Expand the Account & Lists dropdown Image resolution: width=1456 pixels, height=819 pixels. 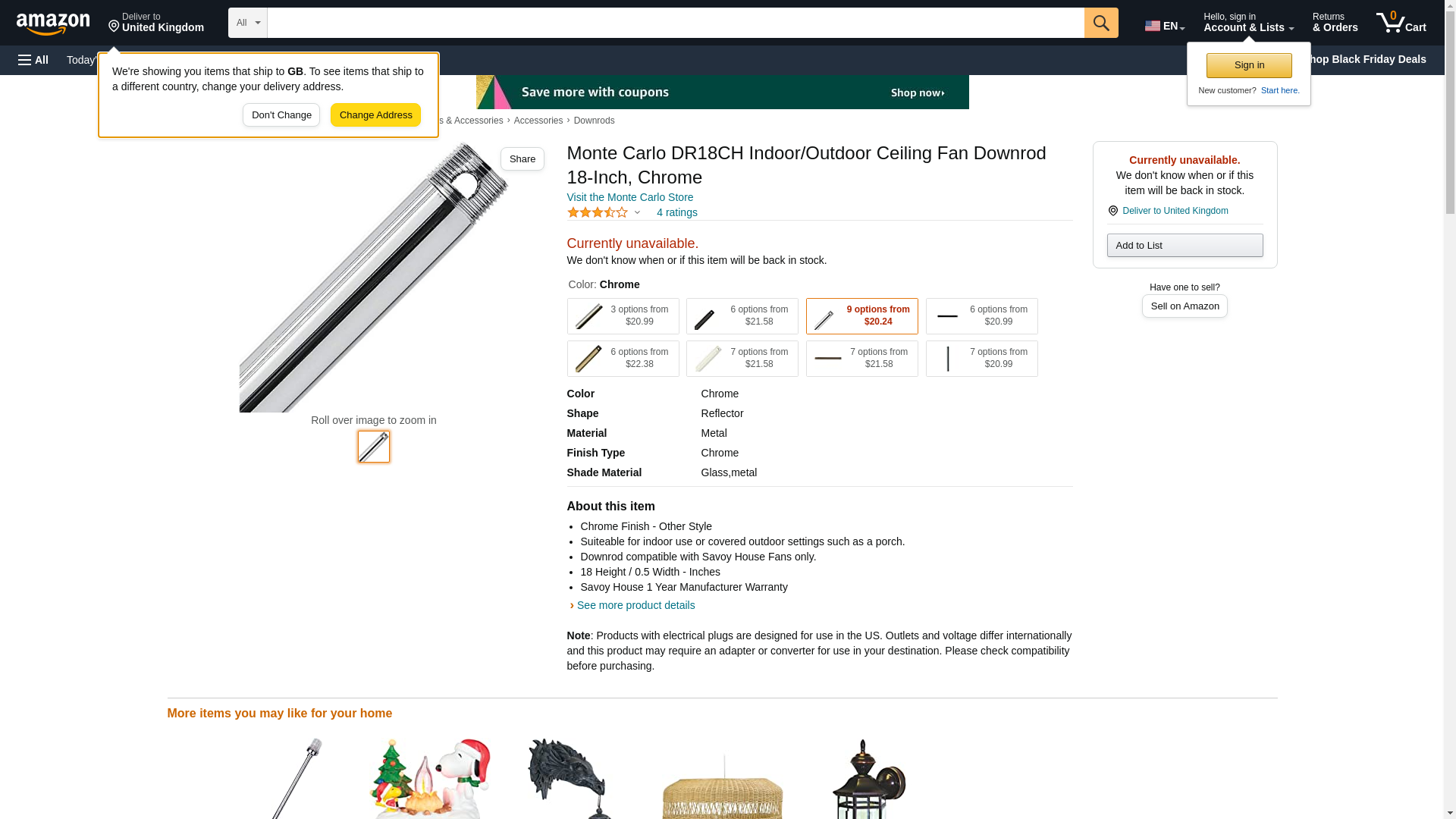(1248, 23)
